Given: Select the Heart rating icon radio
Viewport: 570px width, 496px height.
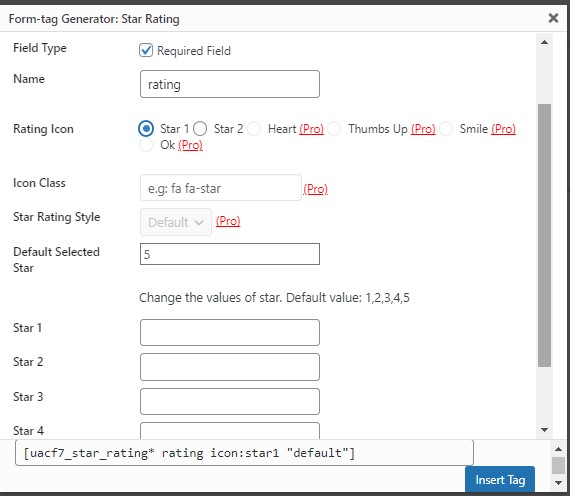Looking at the screenshot, I should click(x=254, y=129).
